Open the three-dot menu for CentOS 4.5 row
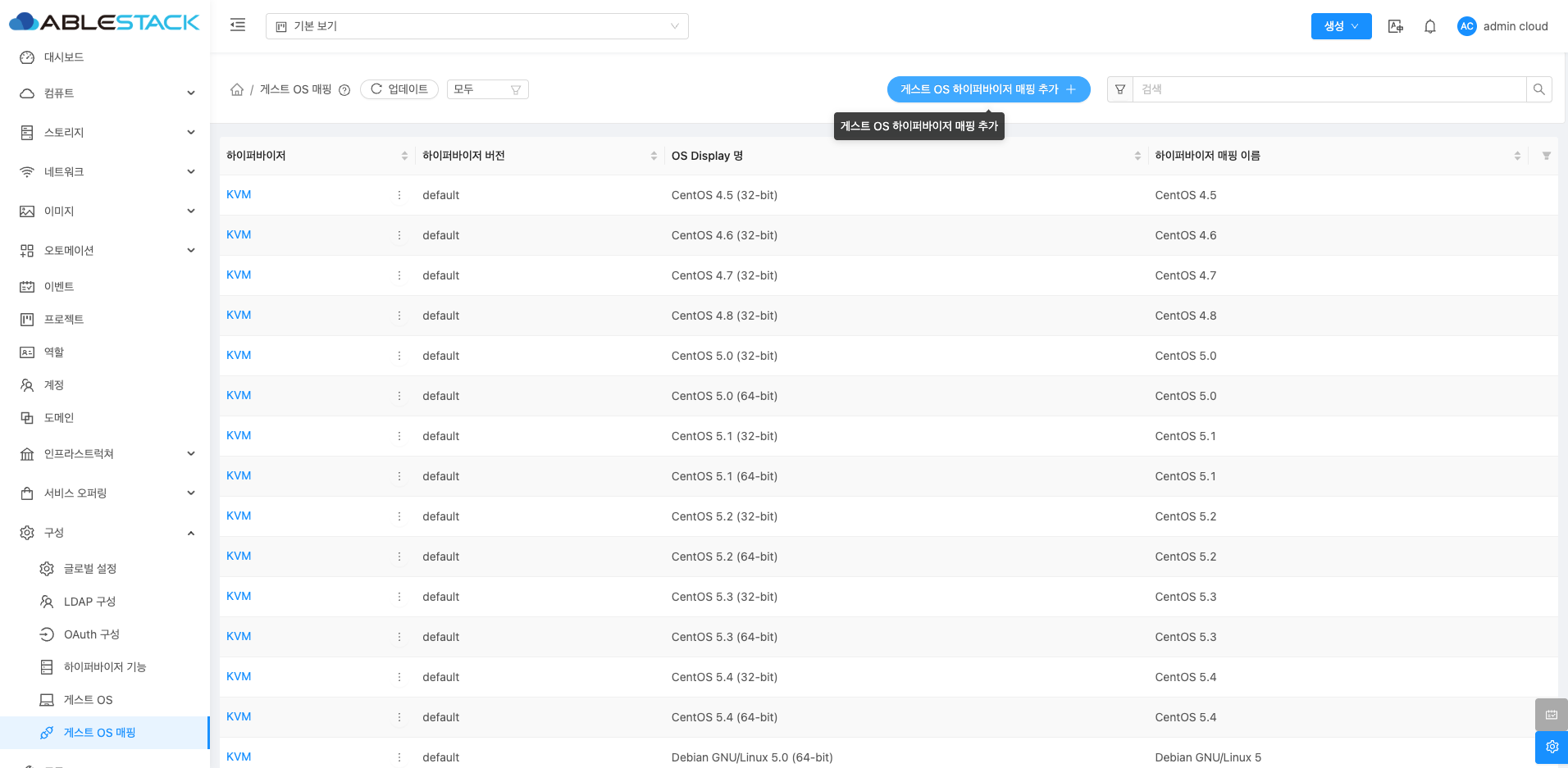The height and width of the screenshot is (768, 1568). 399,195
